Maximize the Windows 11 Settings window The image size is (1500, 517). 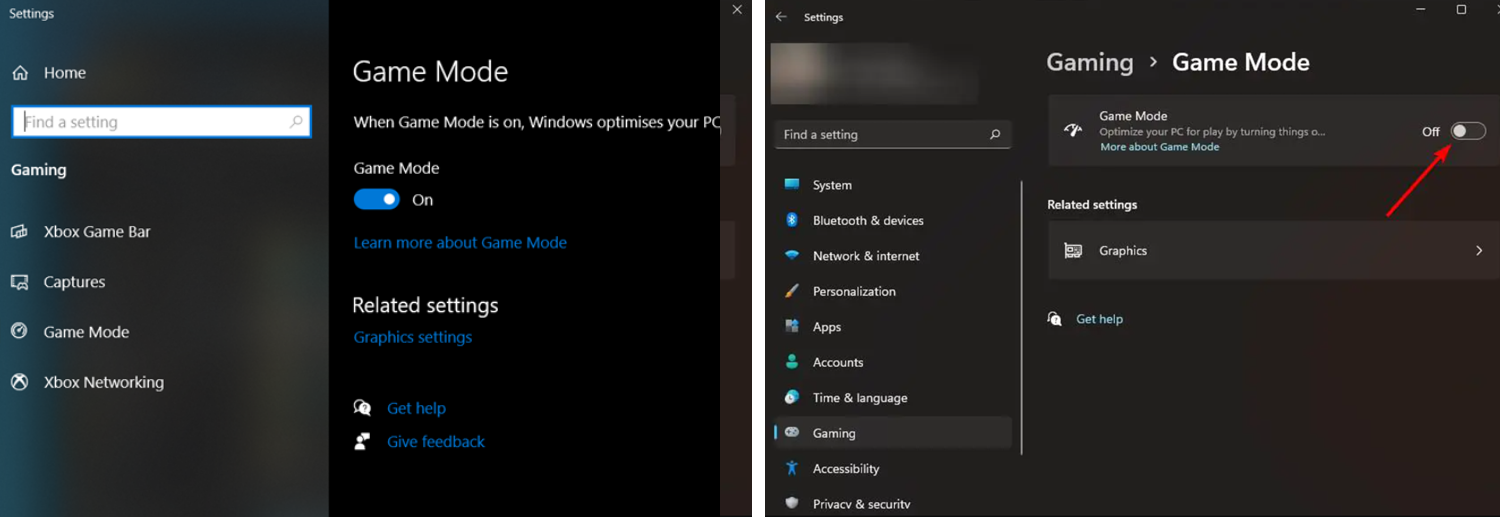click(x=1461, y=9)
